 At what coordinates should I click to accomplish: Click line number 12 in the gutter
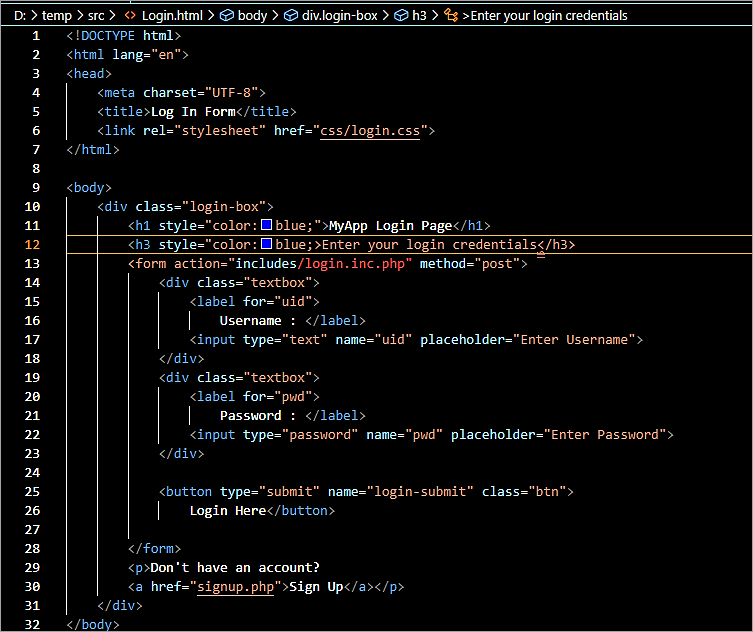pyautogui.click(x=32, y=244)
